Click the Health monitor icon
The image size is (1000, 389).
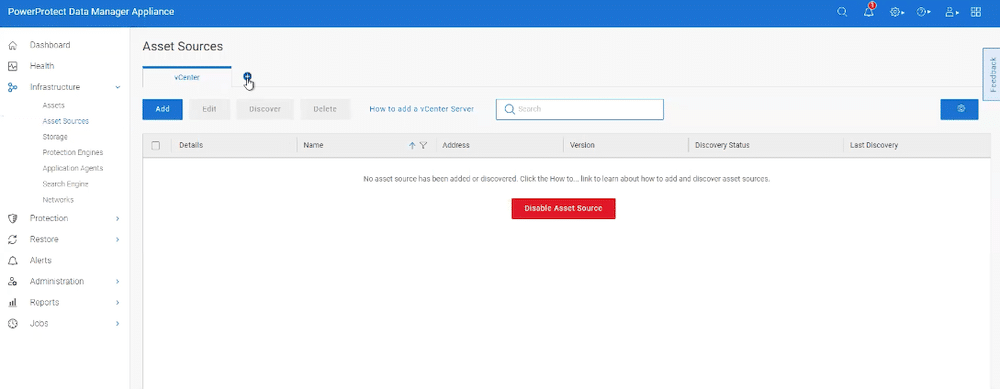(12, 66)
